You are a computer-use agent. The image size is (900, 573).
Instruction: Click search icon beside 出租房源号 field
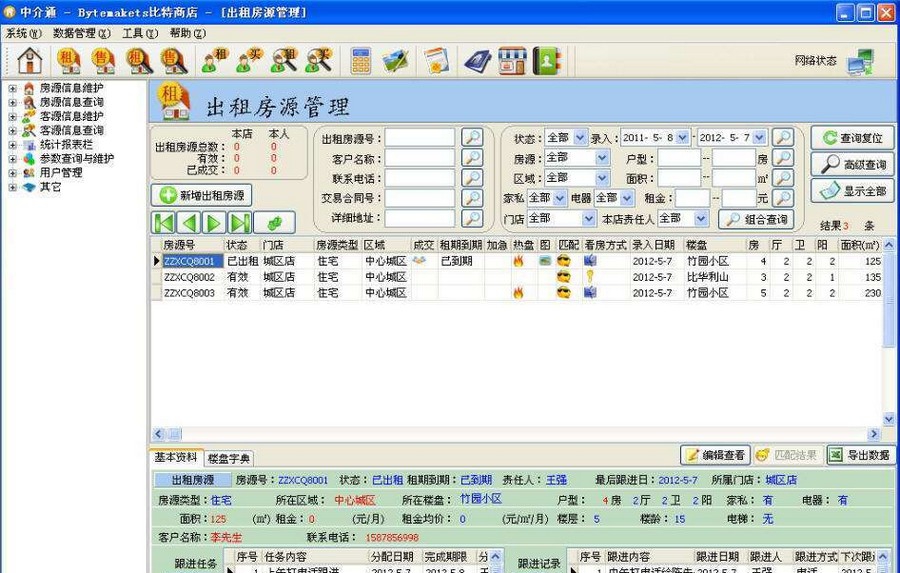[x=471, y=138]
